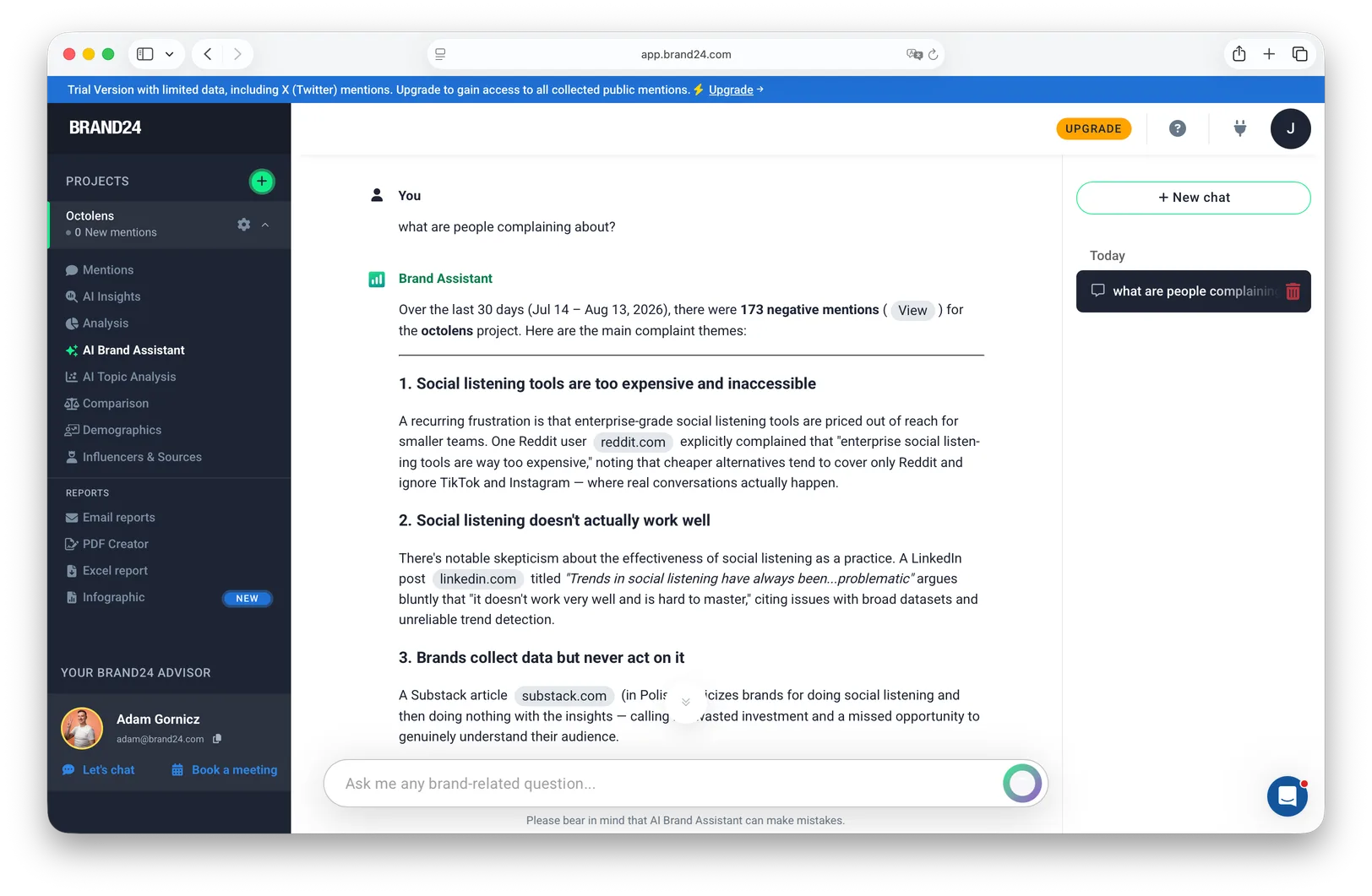Toggle the Safari sidebar icon
Image resolution: width=1372 pixels, height=896 pixels.
(145, 54)
